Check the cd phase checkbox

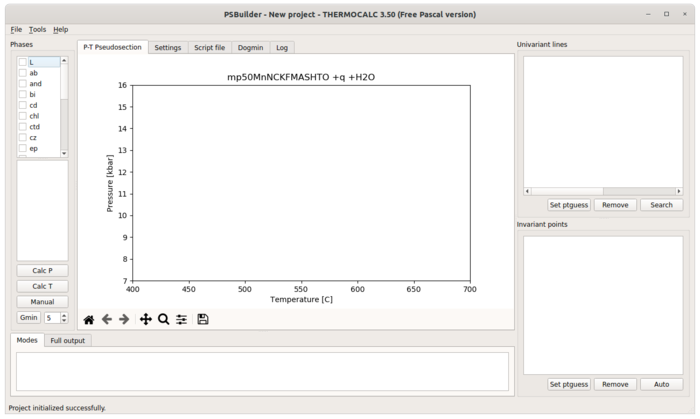(x=23, y=105)
